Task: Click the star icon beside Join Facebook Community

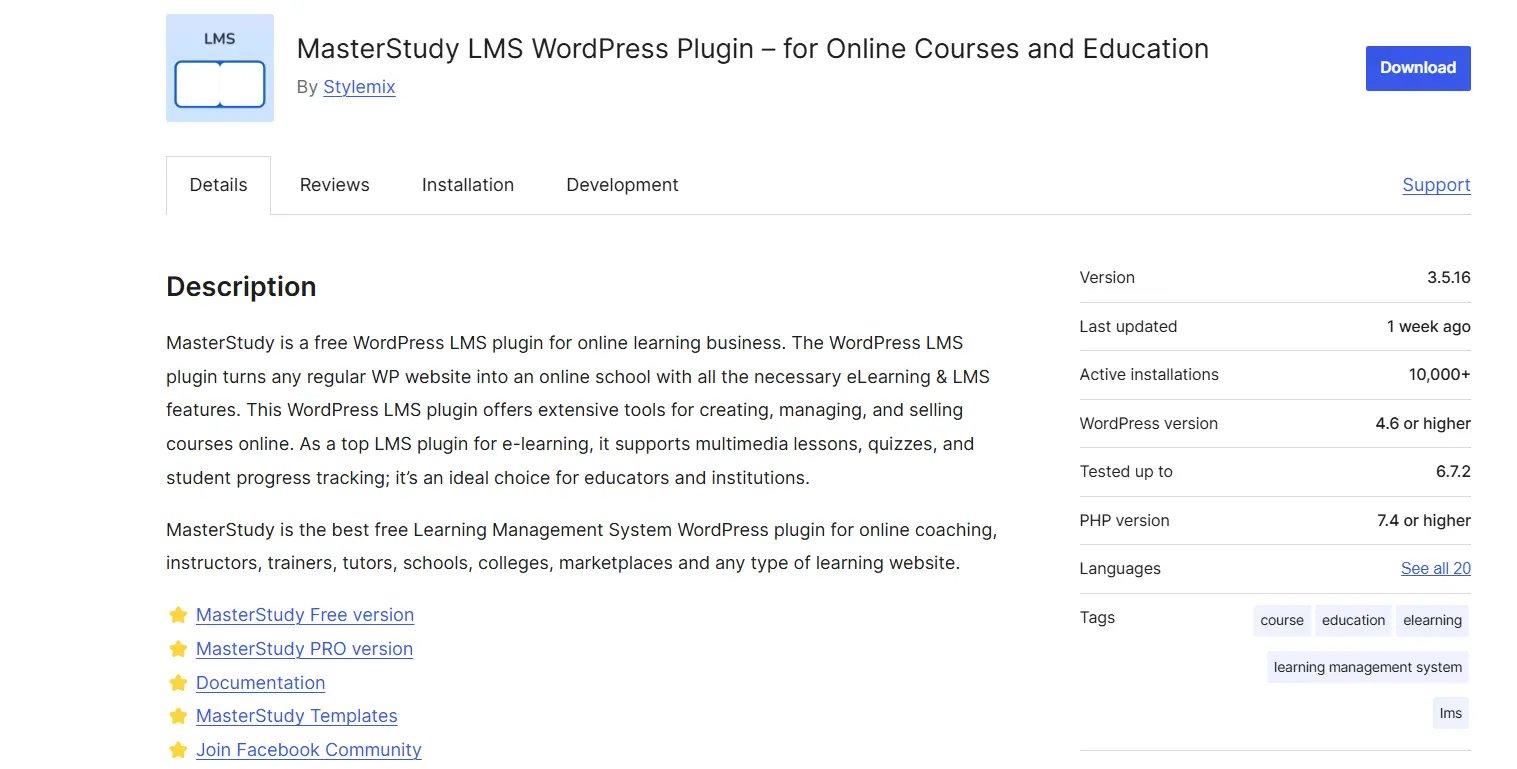Action: tap(178, 749)
